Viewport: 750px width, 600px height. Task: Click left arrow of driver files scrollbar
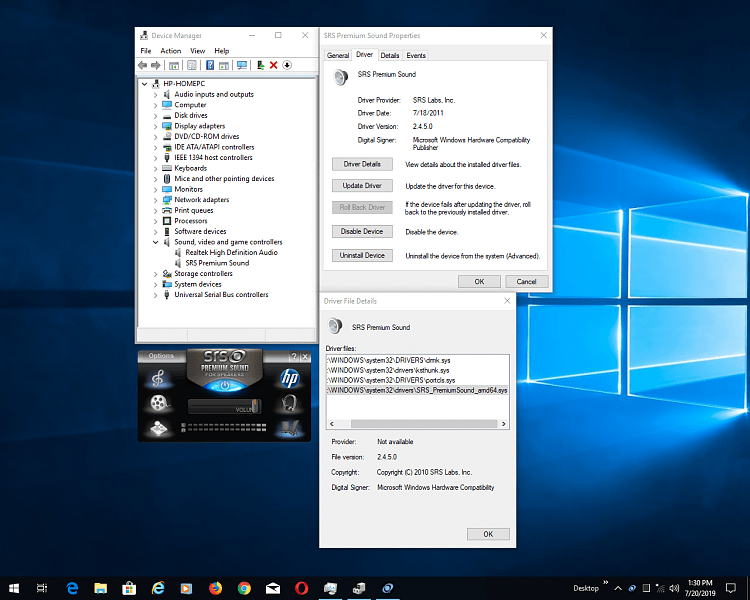point(332,424)
